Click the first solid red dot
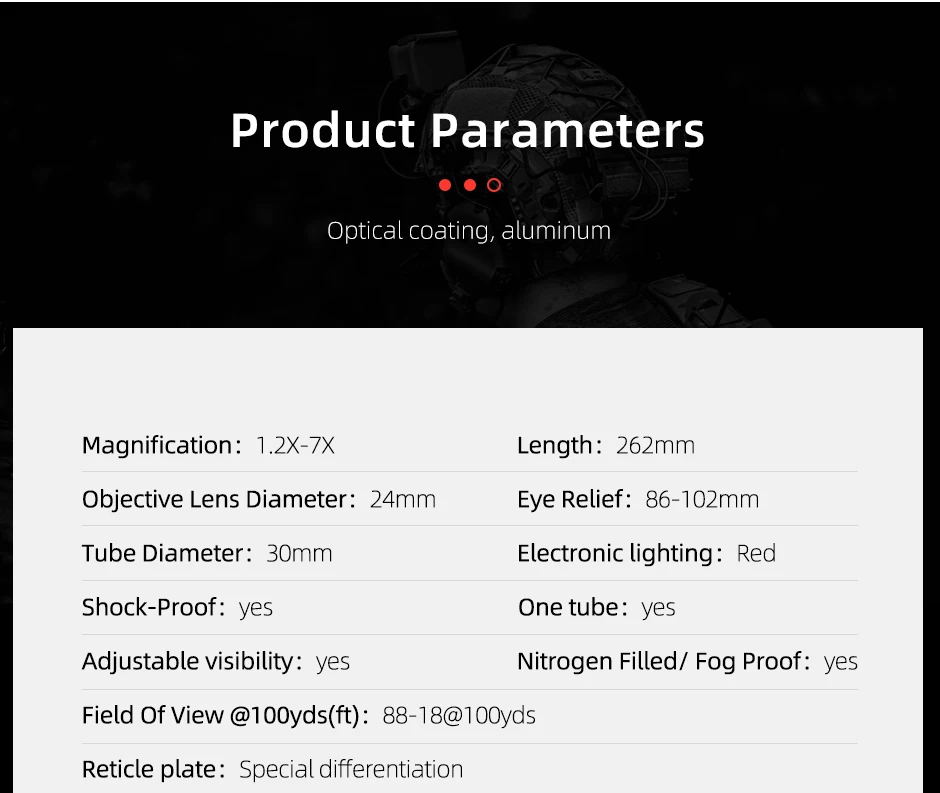This screenshot has height=793, width=940. tap(445, 185)
